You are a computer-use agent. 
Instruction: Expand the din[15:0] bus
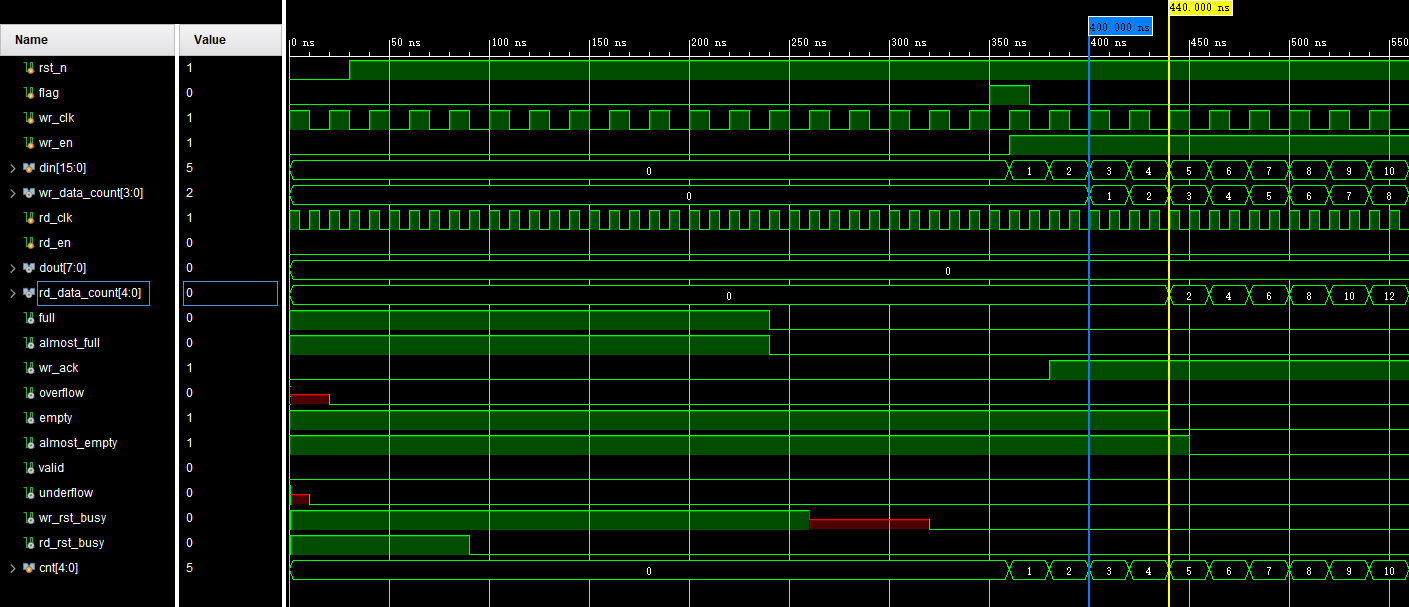click(x=12, y=168)
